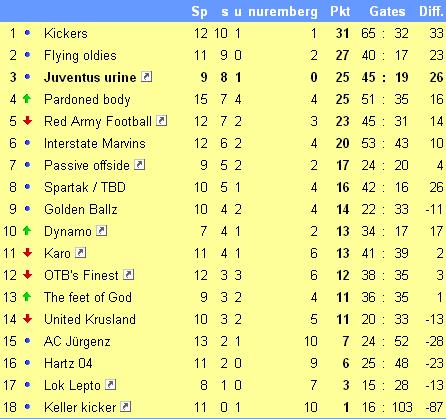Open the link icon after Lok Lepto
Viewport: 446px width, 419px height.
coord(111,385)
